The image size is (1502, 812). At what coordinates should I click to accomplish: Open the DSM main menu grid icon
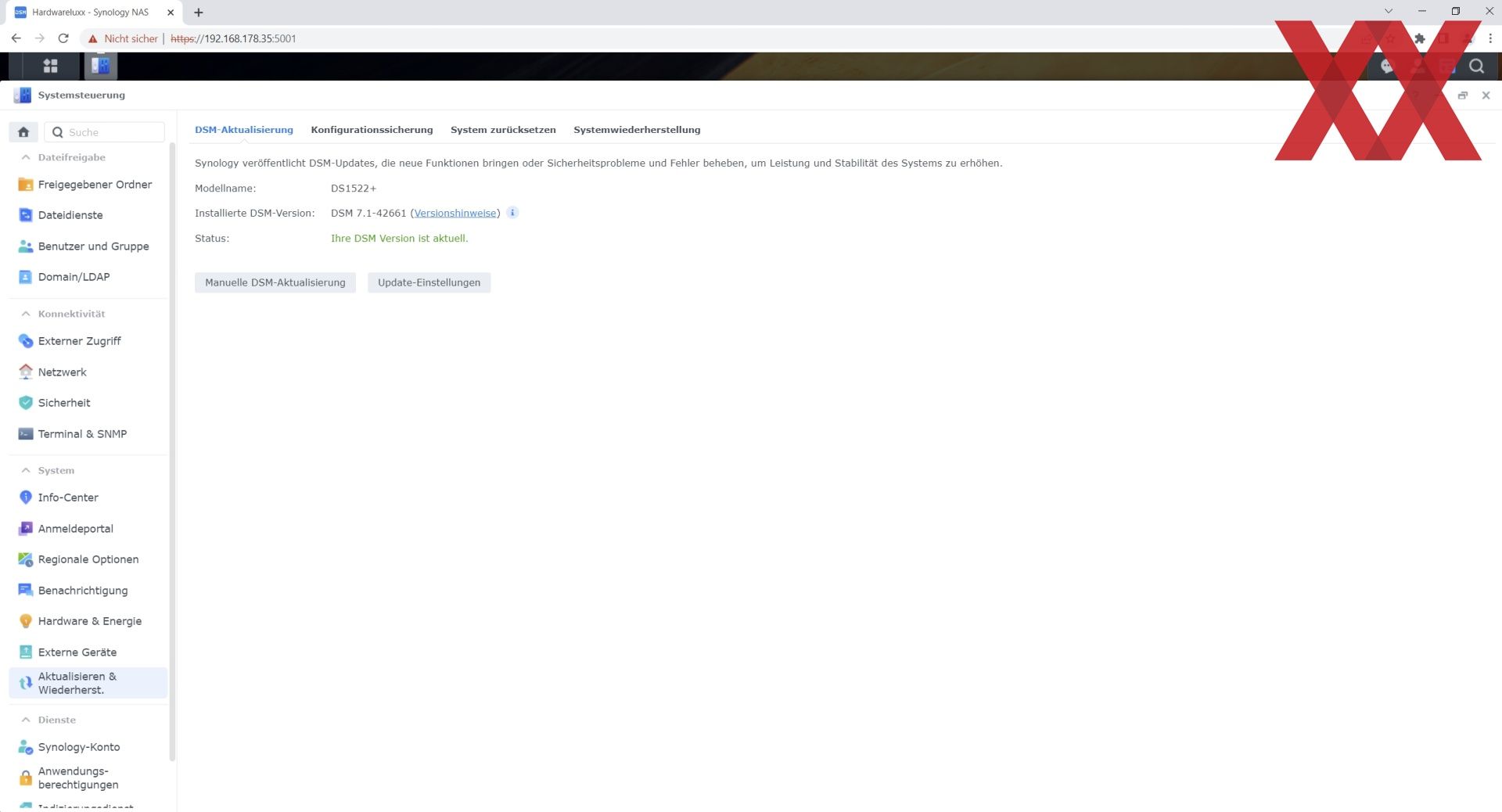coord(51,66)
